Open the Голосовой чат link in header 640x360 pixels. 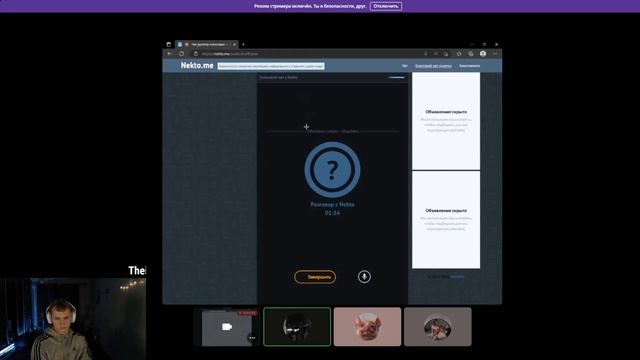433,66
